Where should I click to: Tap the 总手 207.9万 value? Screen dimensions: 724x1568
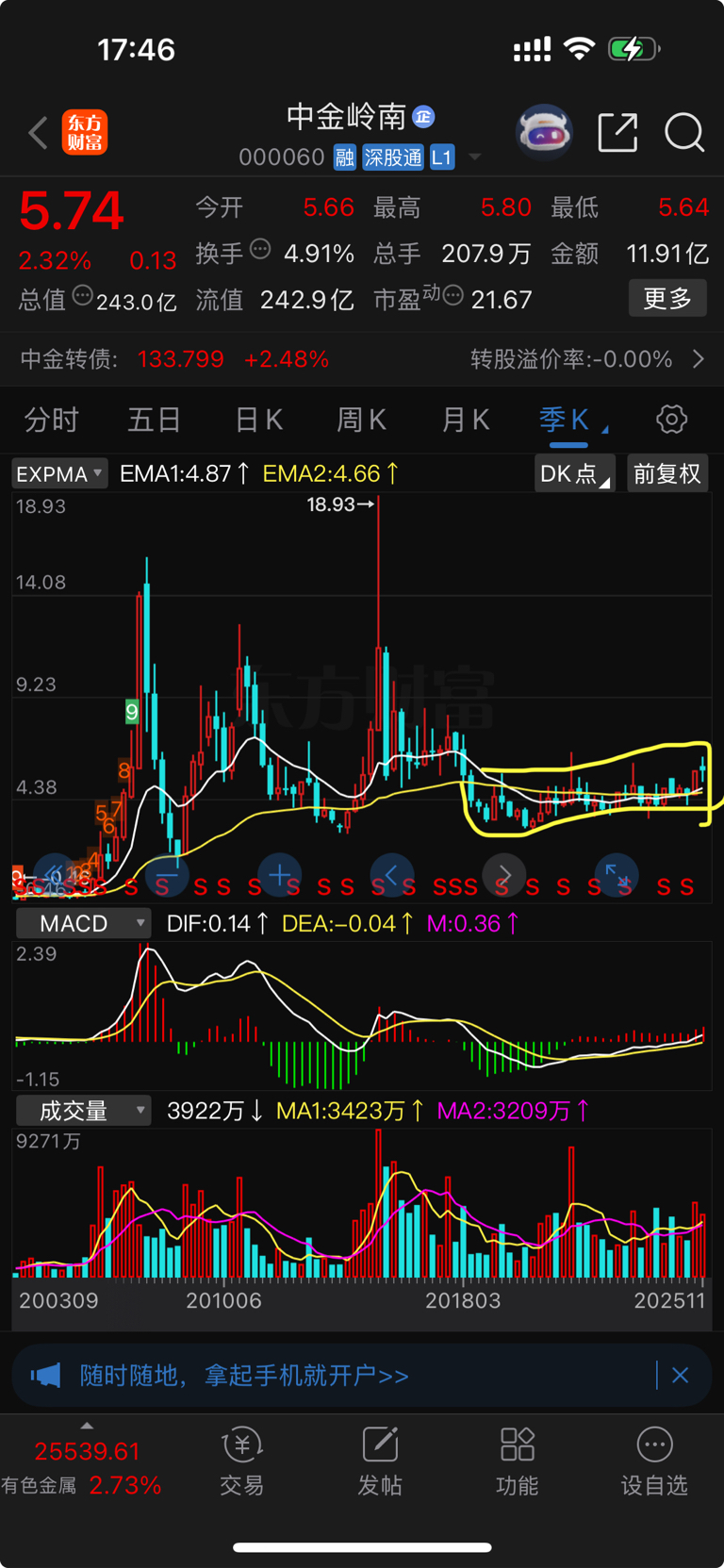(486, 254)
